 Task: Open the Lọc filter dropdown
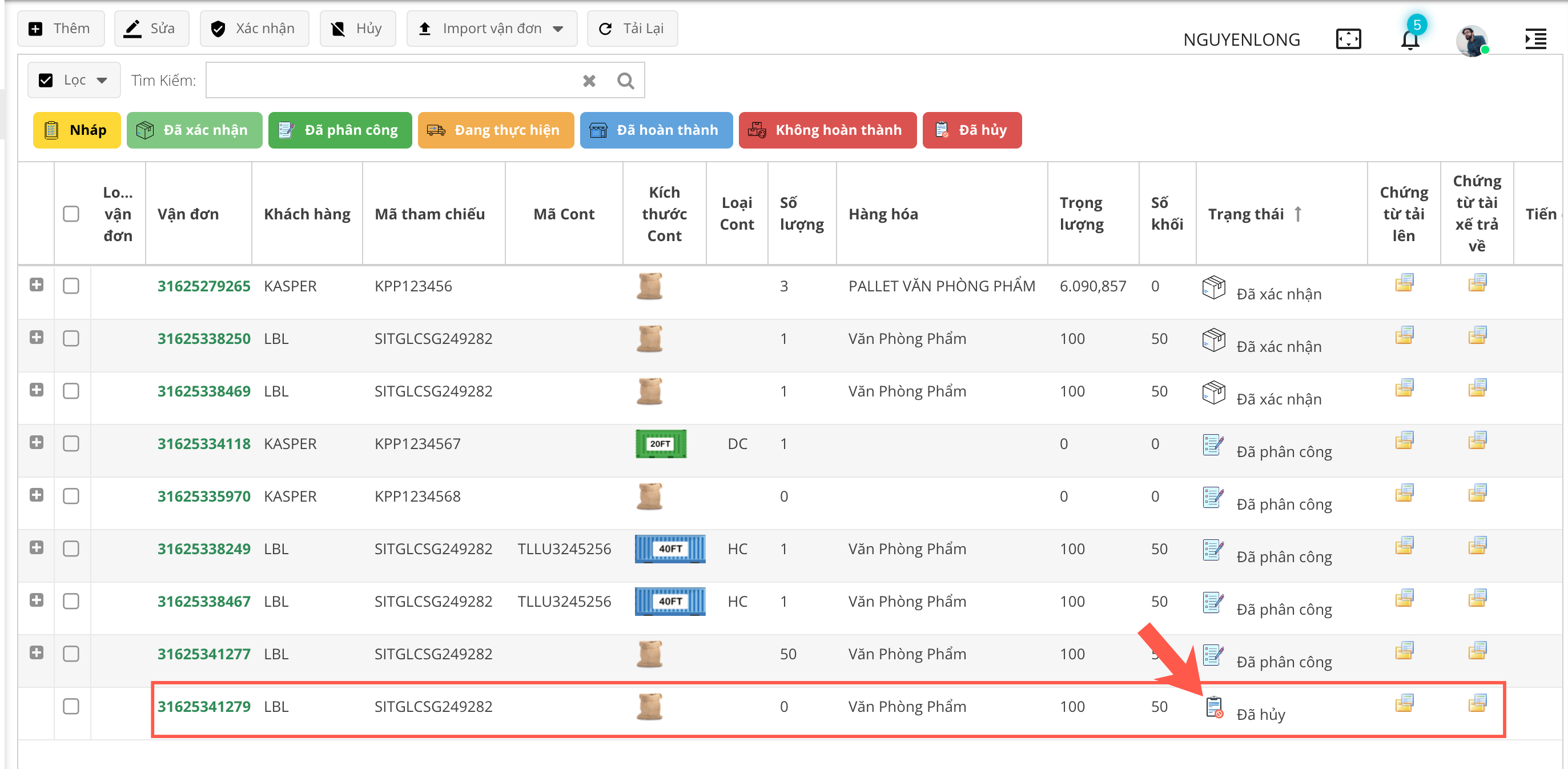(74, 81)
